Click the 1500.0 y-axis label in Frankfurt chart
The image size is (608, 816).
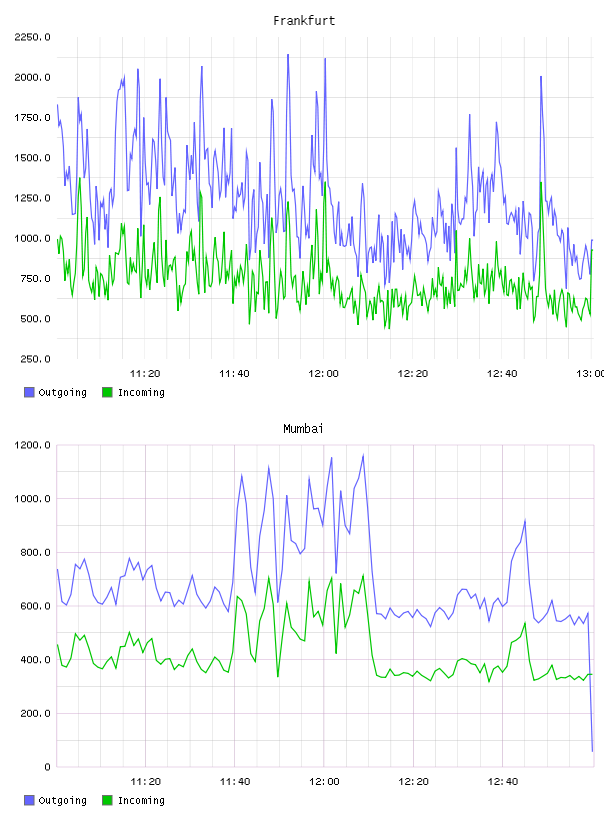click(x=32, y=158)
